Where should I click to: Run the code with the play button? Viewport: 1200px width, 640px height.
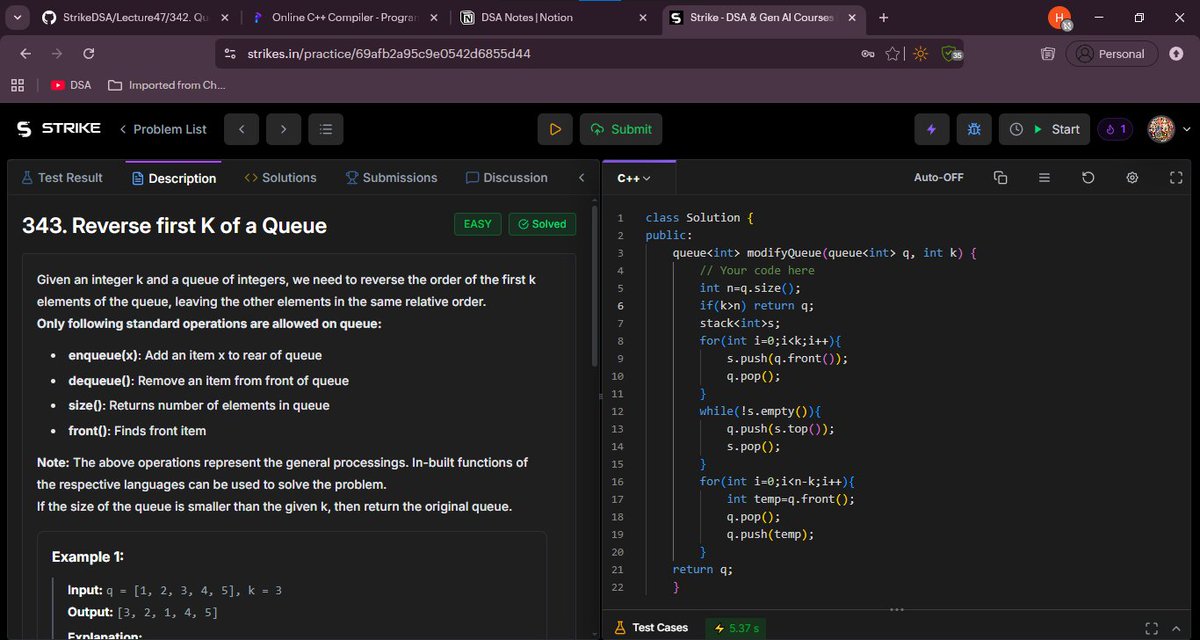pos(555,129)
